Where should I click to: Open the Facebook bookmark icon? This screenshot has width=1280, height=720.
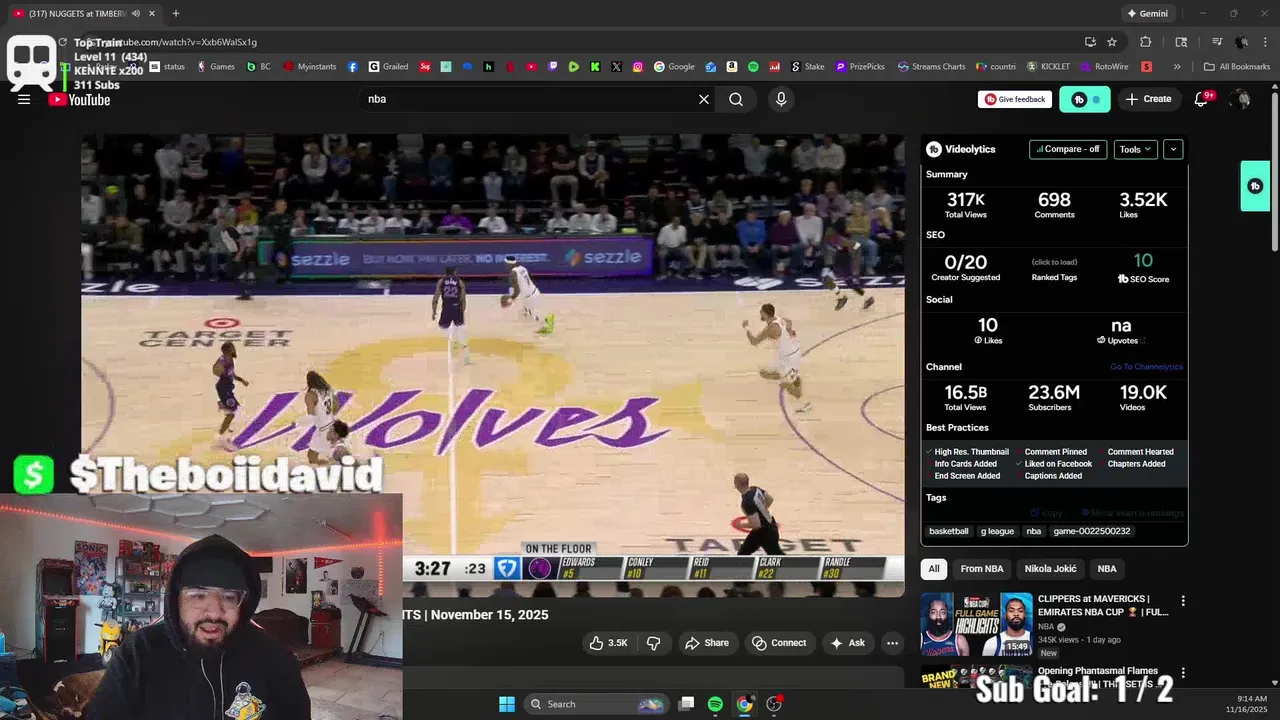pos(353,67)
